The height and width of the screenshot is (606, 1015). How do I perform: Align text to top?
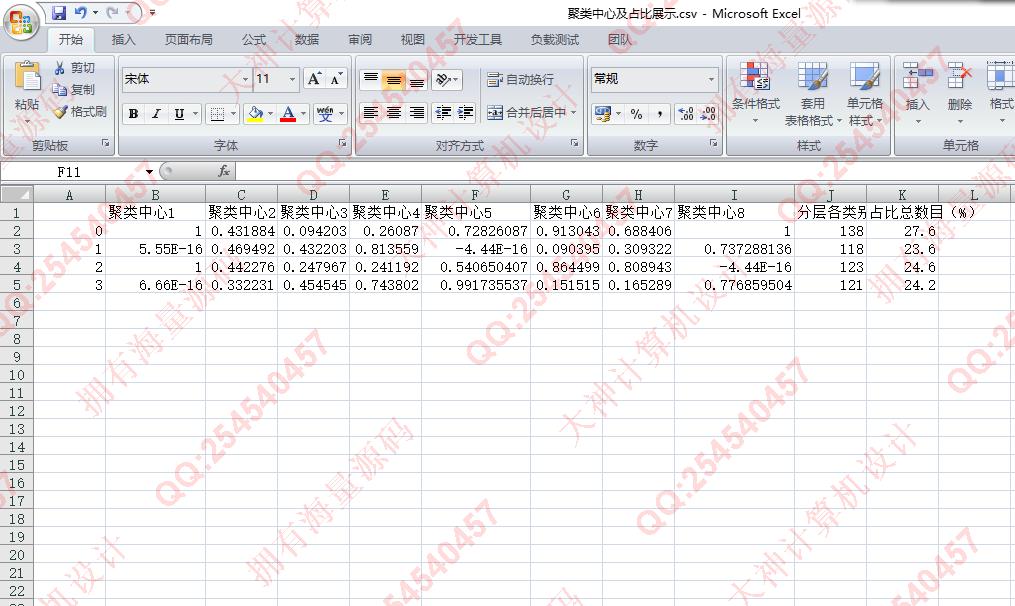(370, 80)
